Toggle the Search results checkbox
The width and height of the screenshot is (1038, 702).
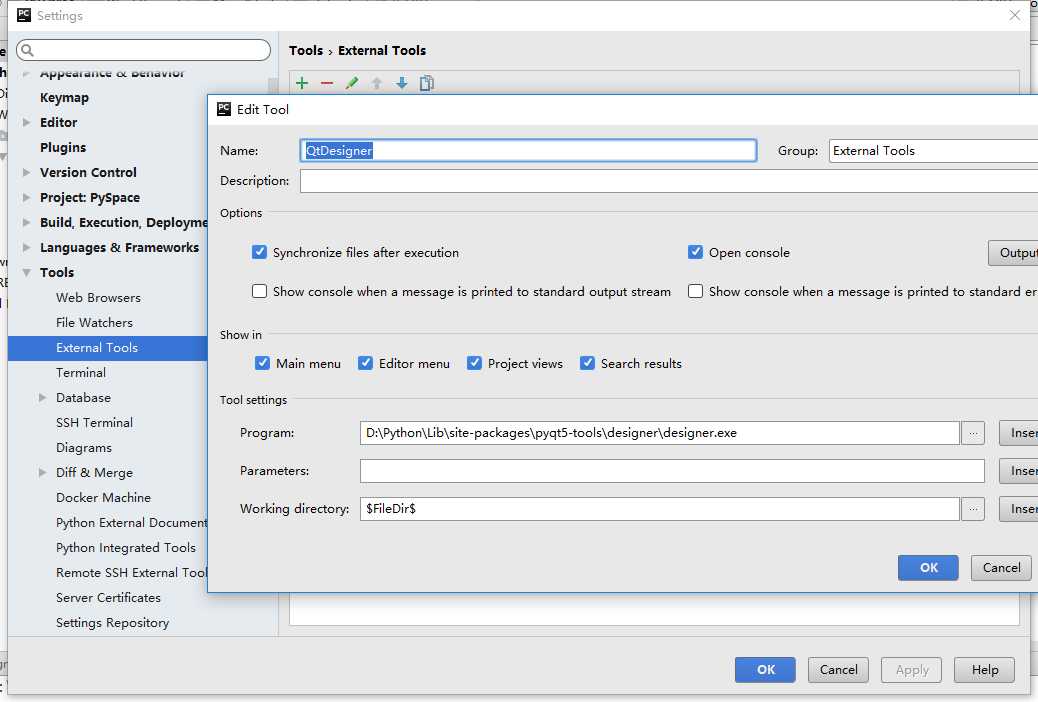587,363
